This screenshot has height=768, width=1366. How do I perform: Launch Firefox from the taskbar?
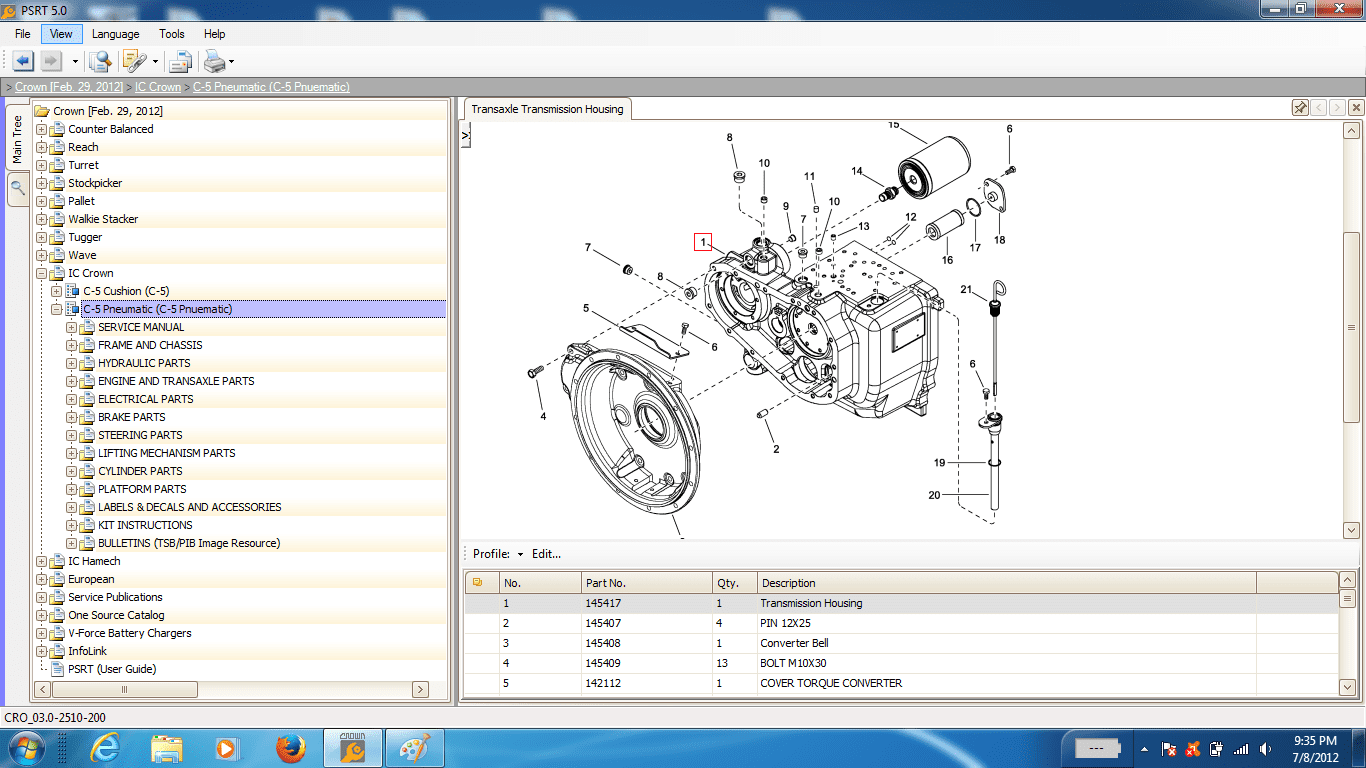[291, 748]
